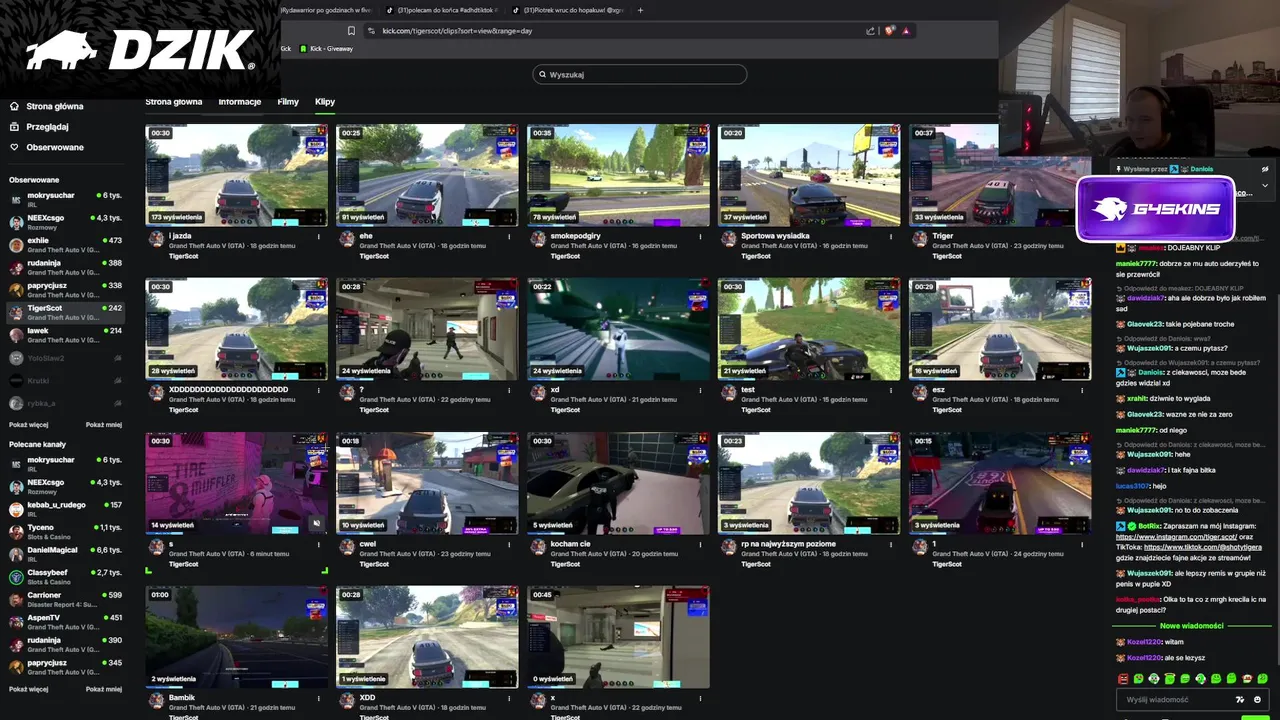Open the TikTok shotytigera link in chat

1203,547
